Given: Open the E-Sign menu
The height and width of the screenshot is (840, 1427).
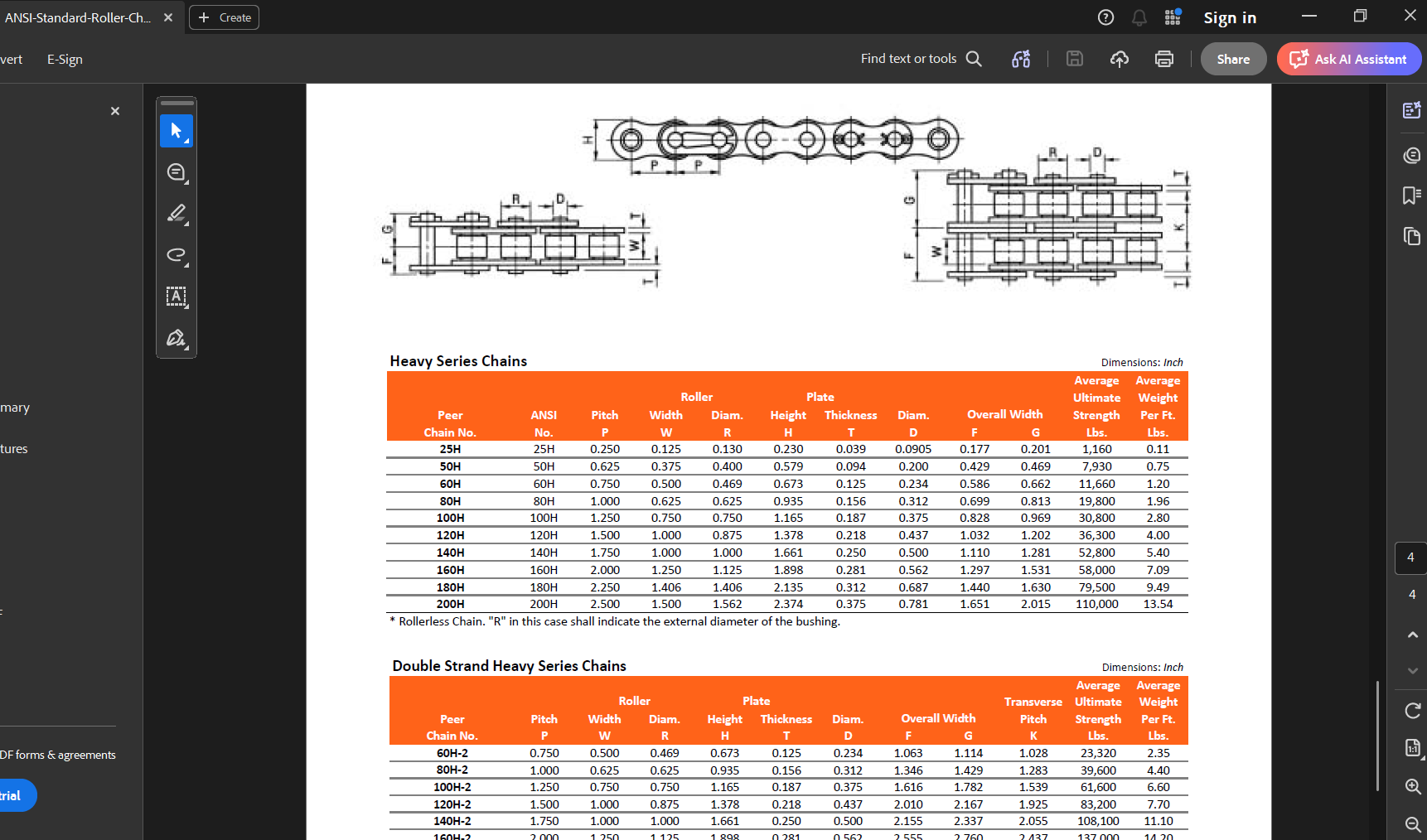Looking at the screenshot, I should [65, 60].
